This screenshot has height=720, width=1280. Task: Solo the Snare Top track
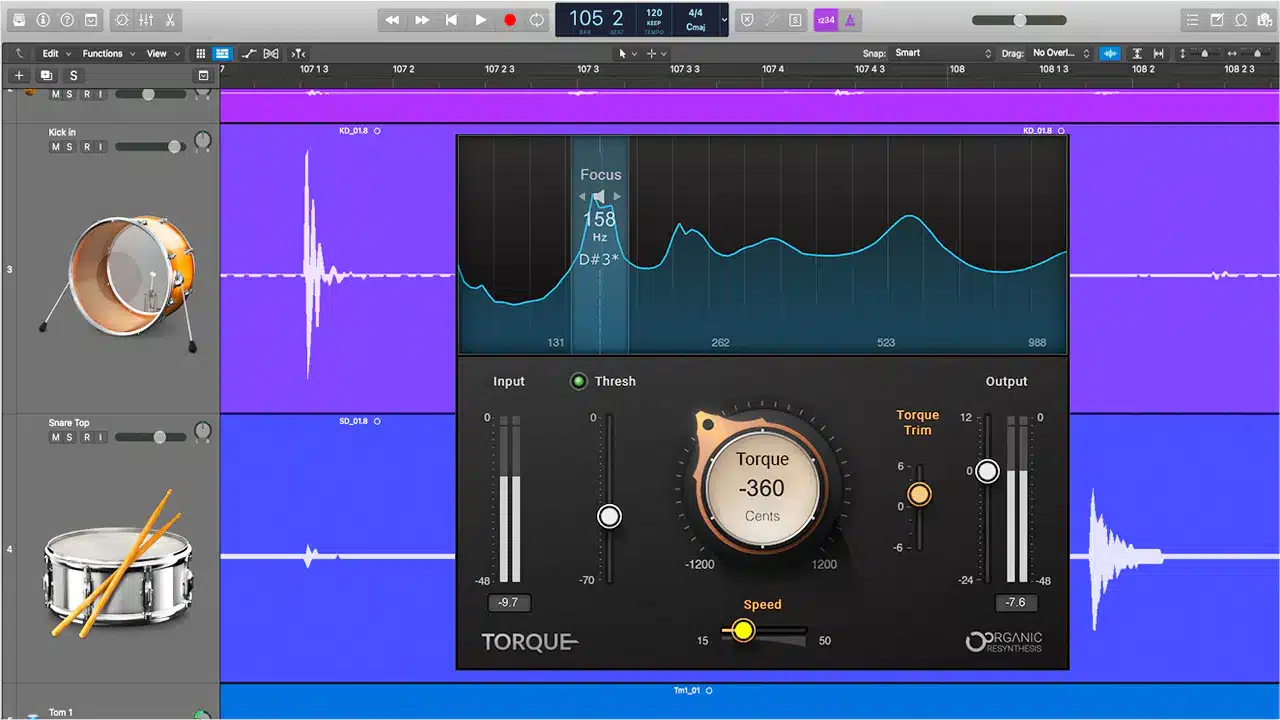point(71,437)
